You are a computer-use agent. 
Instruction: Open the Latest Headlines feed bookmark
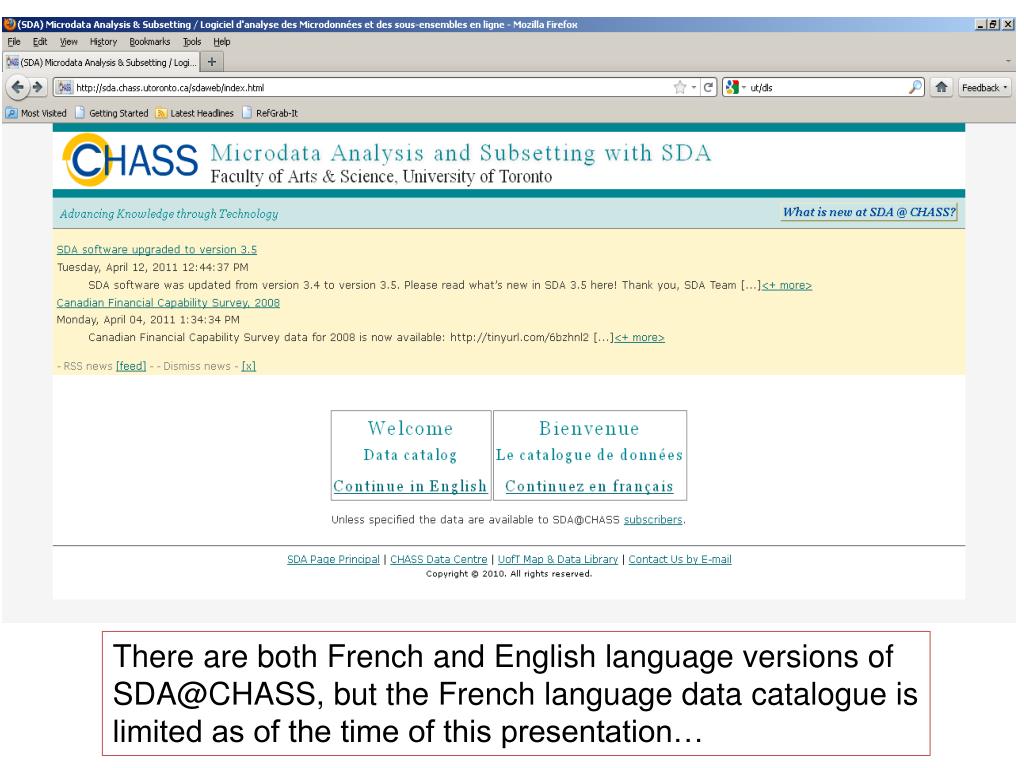tap(195, 113)
